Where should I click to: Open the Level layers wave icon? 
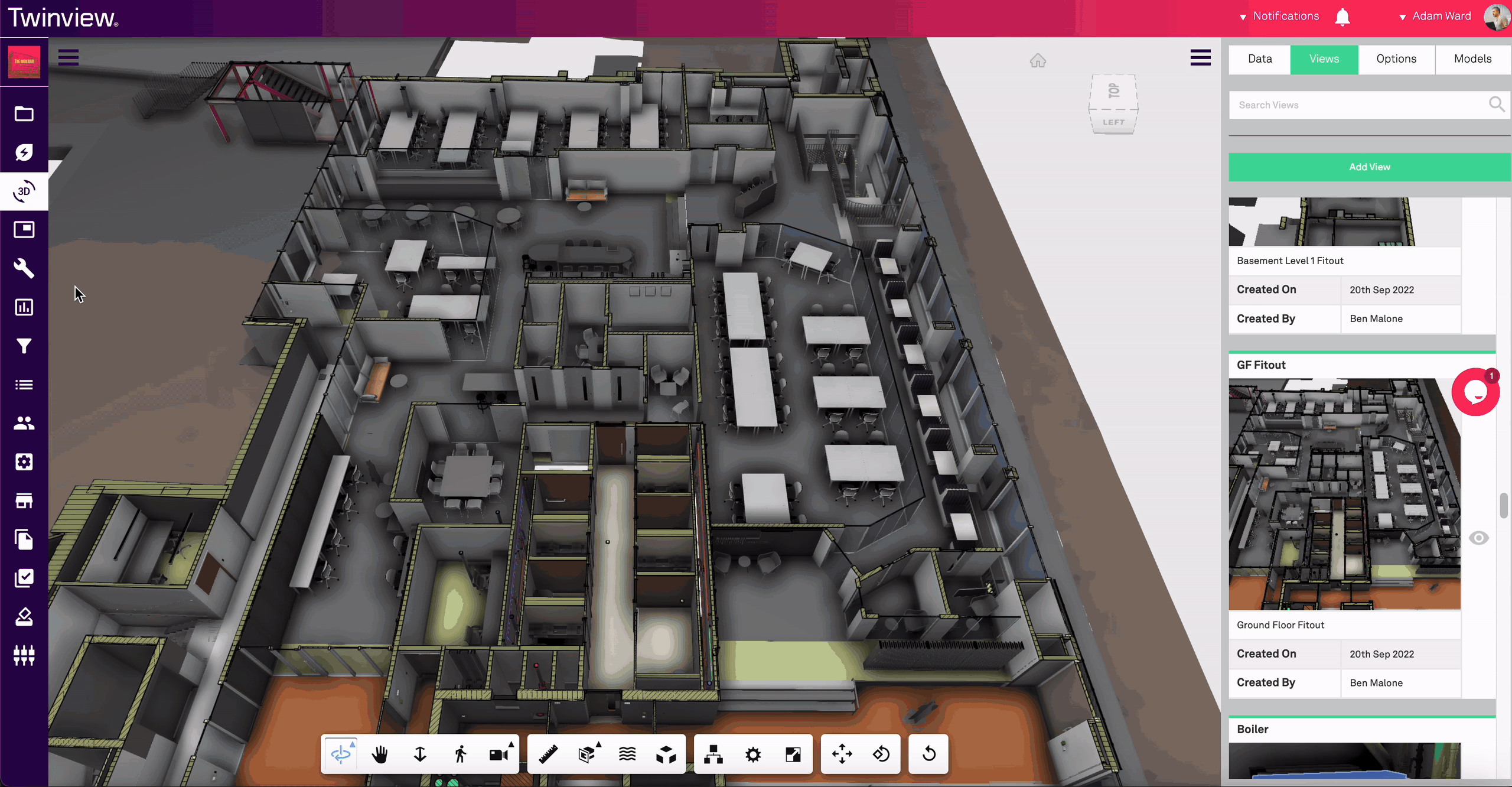click(627, 754)
